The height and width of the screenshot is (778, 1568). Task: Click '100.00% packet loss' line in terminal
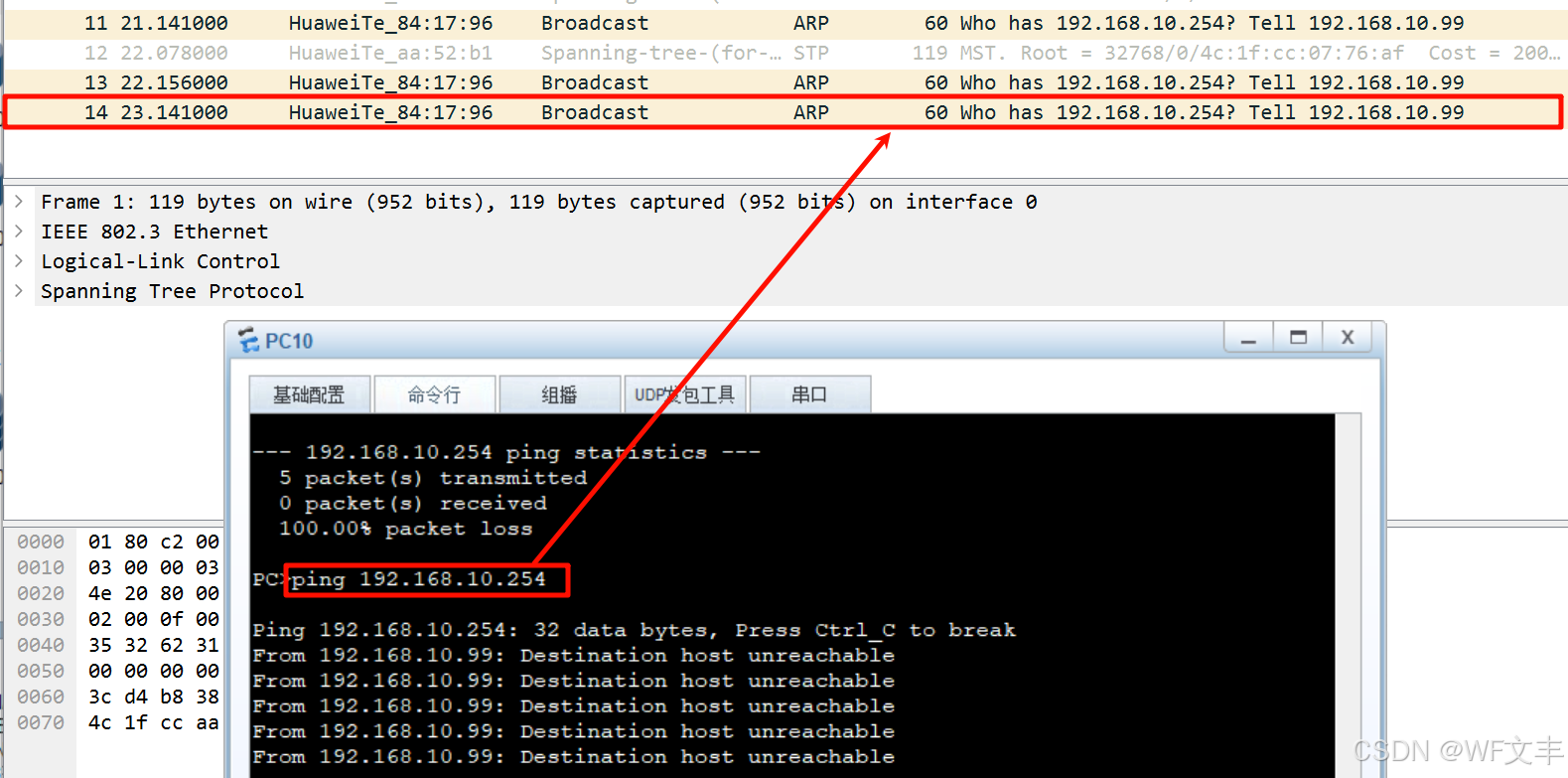click(405, 529)
